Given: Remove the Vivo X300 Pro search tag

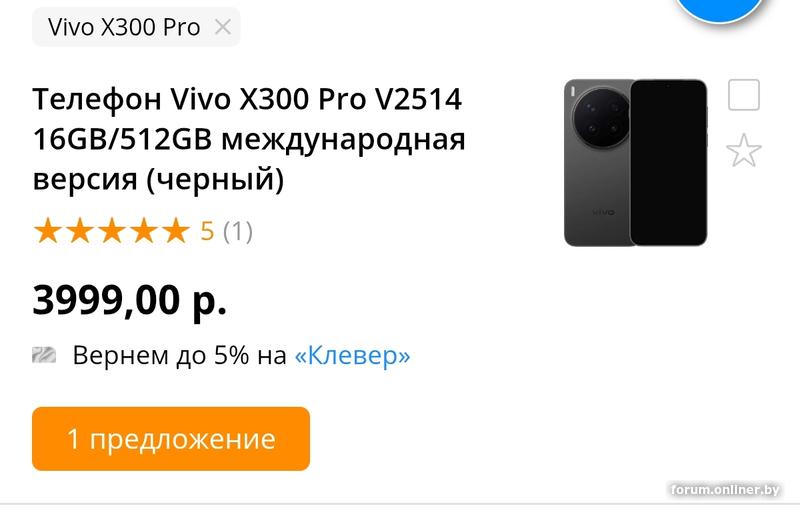Looking at the screenshot, I should point(222,27).
